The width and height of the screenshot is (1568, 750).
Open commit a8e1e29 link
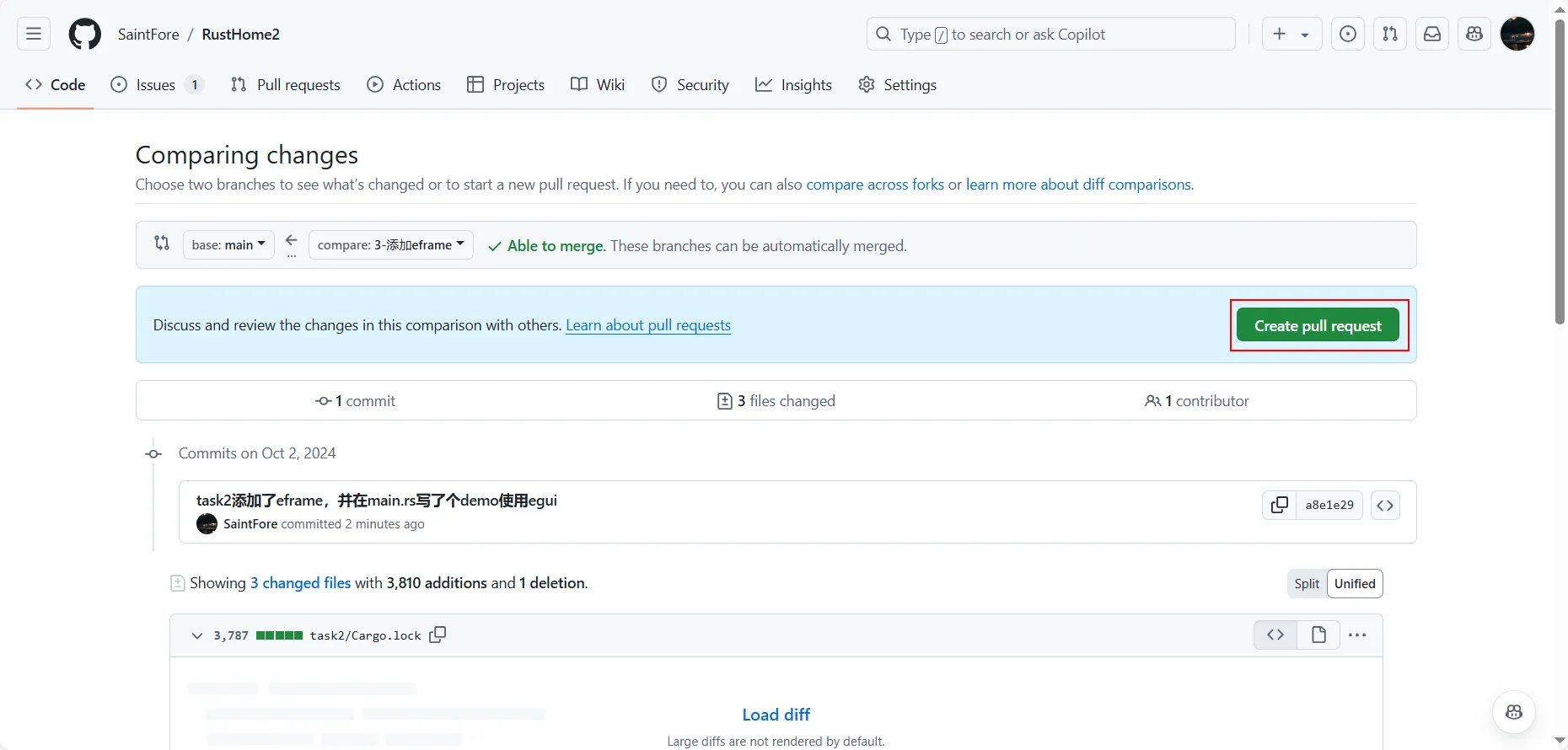[x=1329, y=505]
